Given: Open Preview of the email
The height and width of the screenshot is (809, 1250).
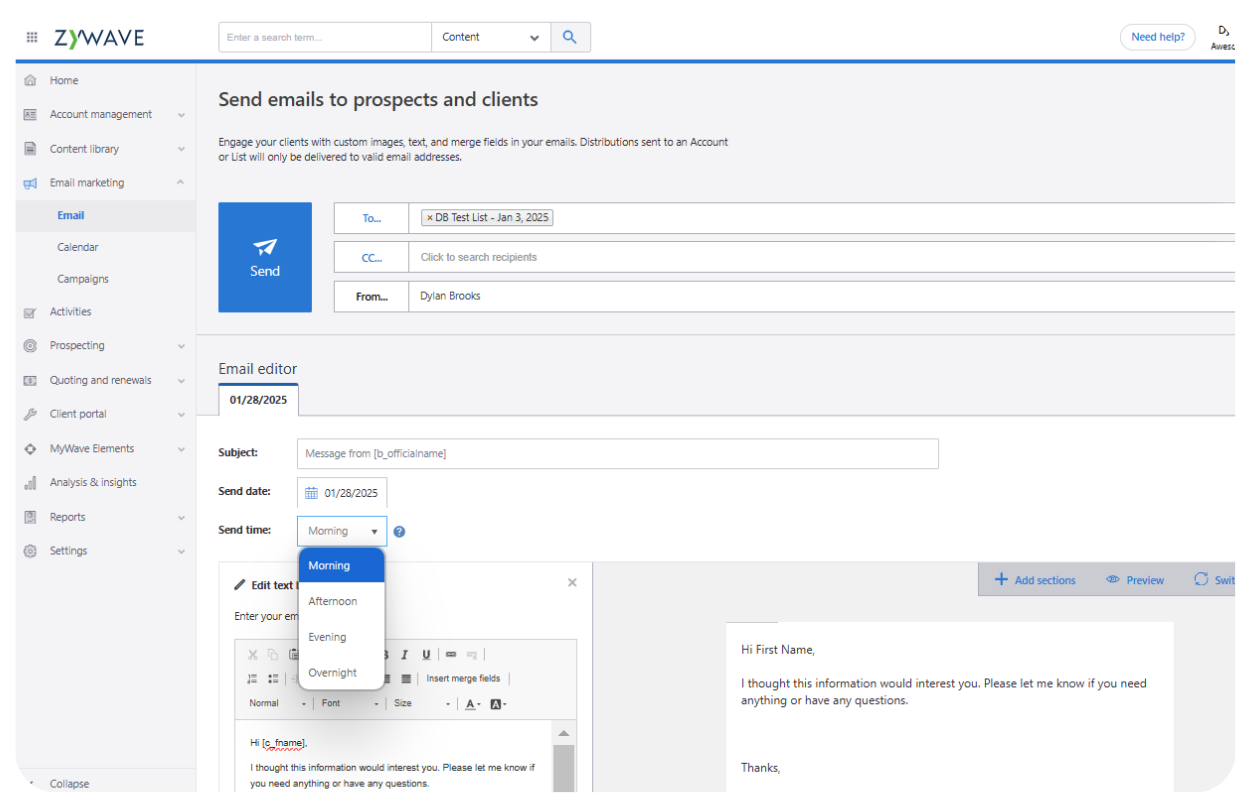Looking at the screenshot, I should [1135, 580].
